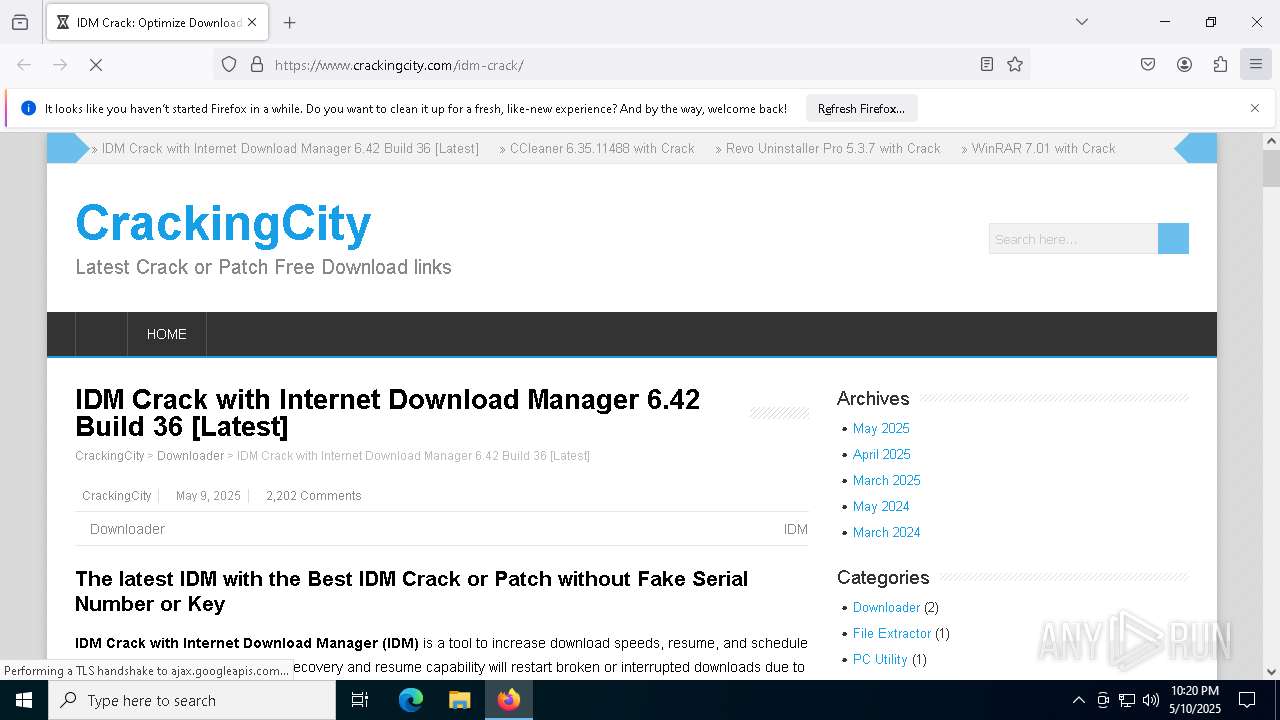1280x720 pixels.
Task: Click CrackingCity breadcrumb link
Action: tap(110, 456)
